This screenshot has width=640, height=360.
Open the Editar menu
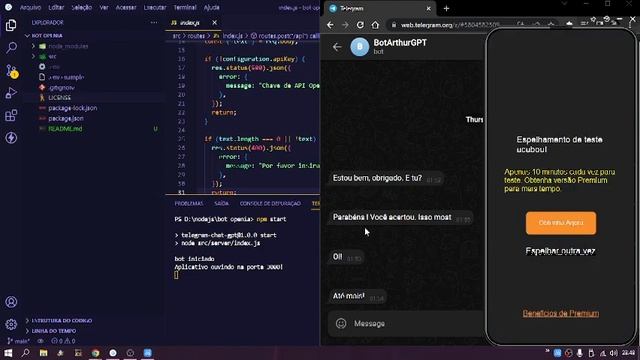point(56,7)
